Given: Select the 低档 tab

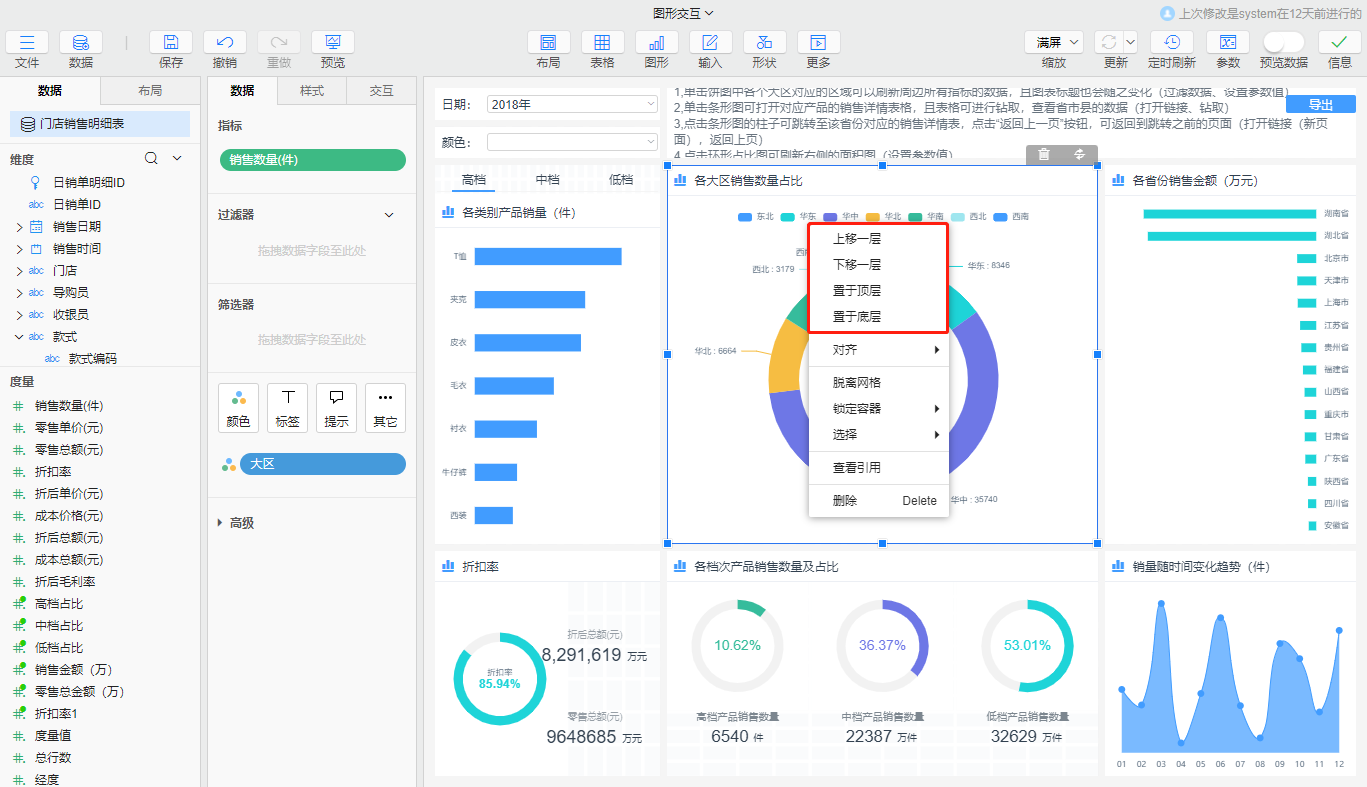Looking at the screenshot, I should (621, 180).
